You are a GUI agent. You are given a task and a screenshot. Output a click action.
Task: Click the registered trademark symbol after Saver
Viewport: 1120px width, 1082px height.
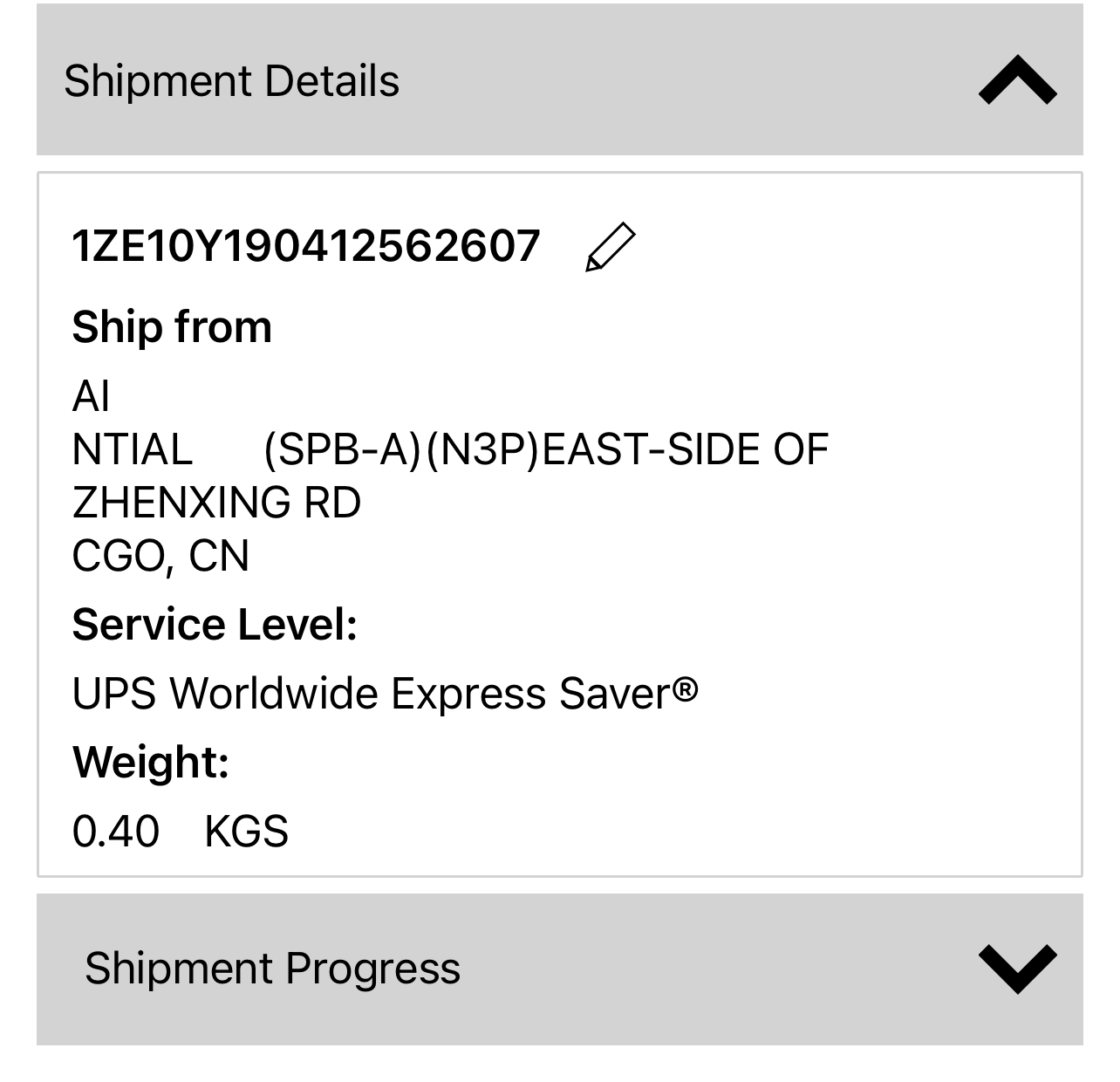click(x=686, y=690)
